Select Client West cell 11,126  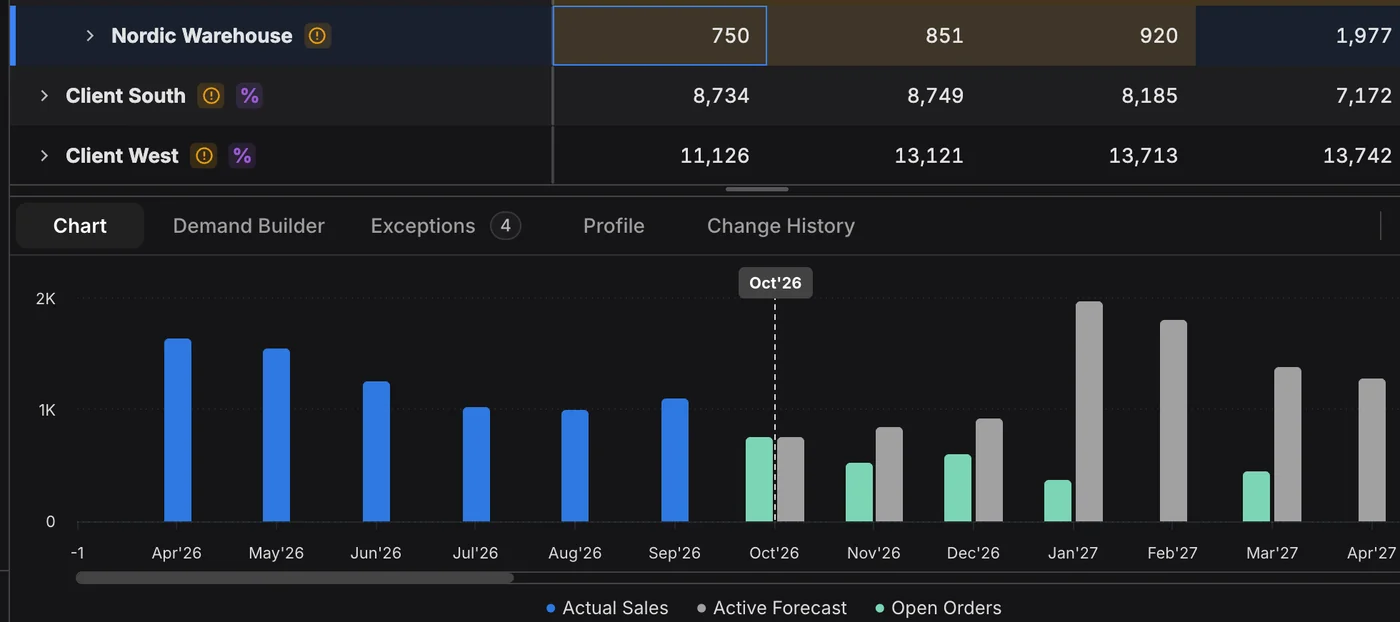pos(660,156)
